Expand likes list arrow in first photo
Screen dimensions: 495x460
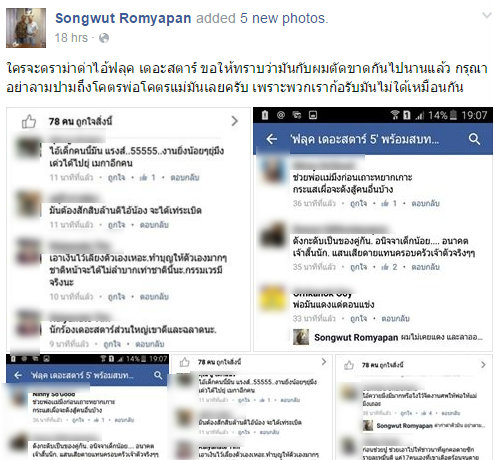[235, 121]
